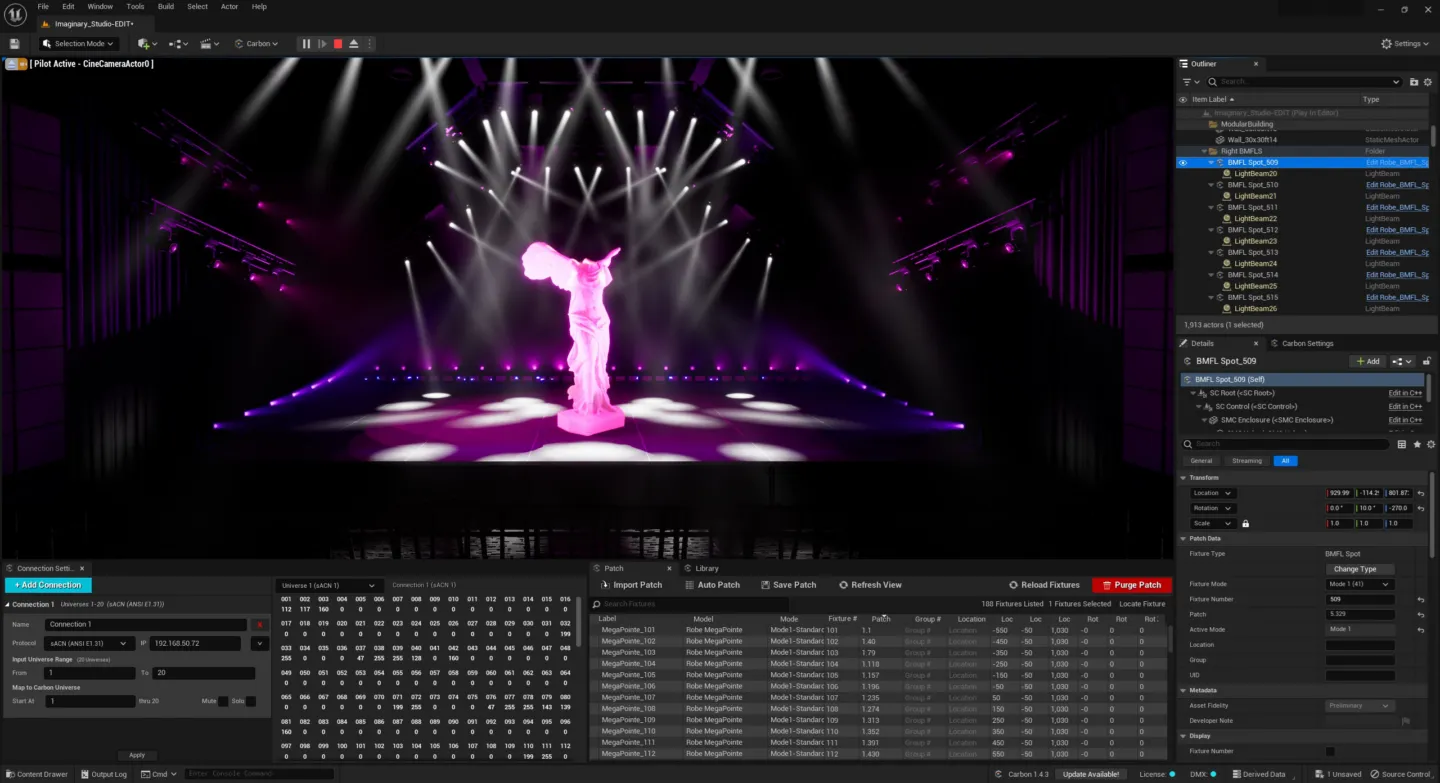Open the Outliner filter options icon
Screen dimensions: 1440x783
pos(1190,82)
